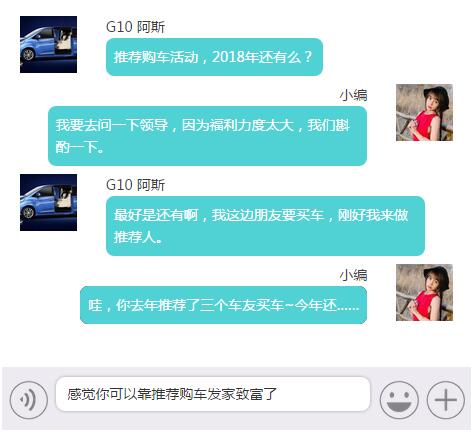The height and width of the screenshot is (432, 473).
Task: Click the lower '小编' sender name
Action: coord(353,275)
